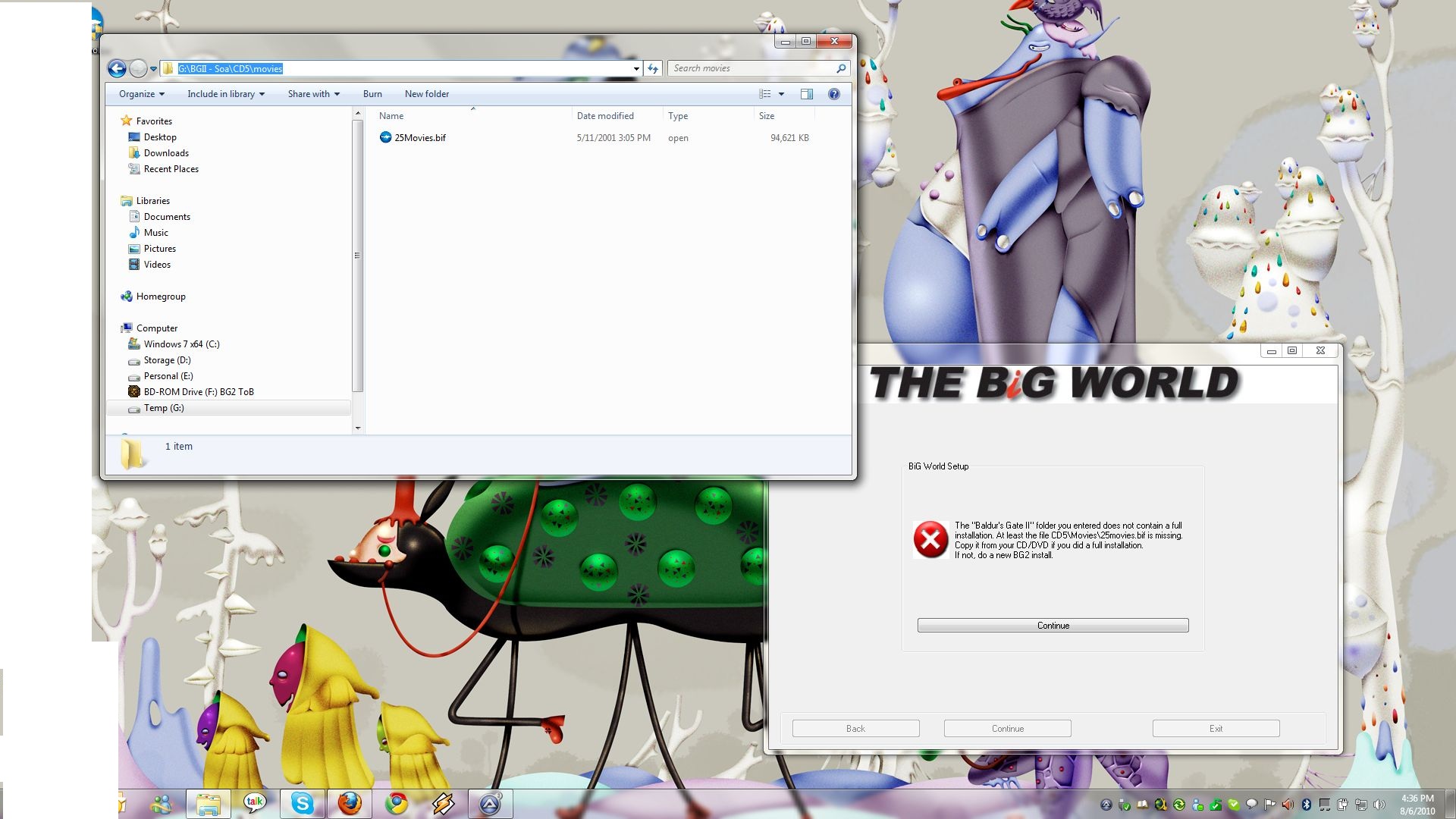Open Windows Live Messenger taskbar icon
This screenshot has height=819, width=1456.
point(162,804)
